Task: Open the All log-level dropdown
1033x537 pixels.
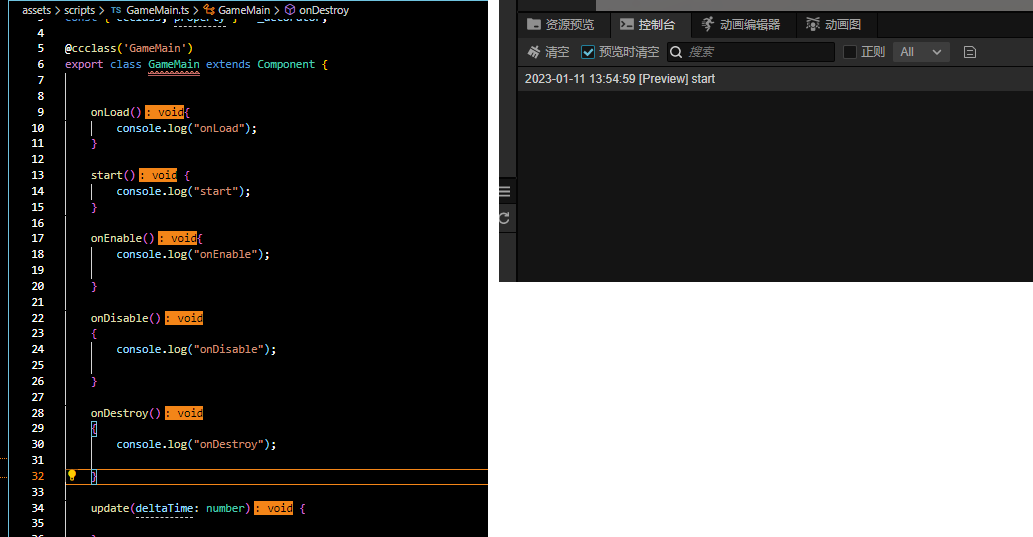Action: click(921, 51)
